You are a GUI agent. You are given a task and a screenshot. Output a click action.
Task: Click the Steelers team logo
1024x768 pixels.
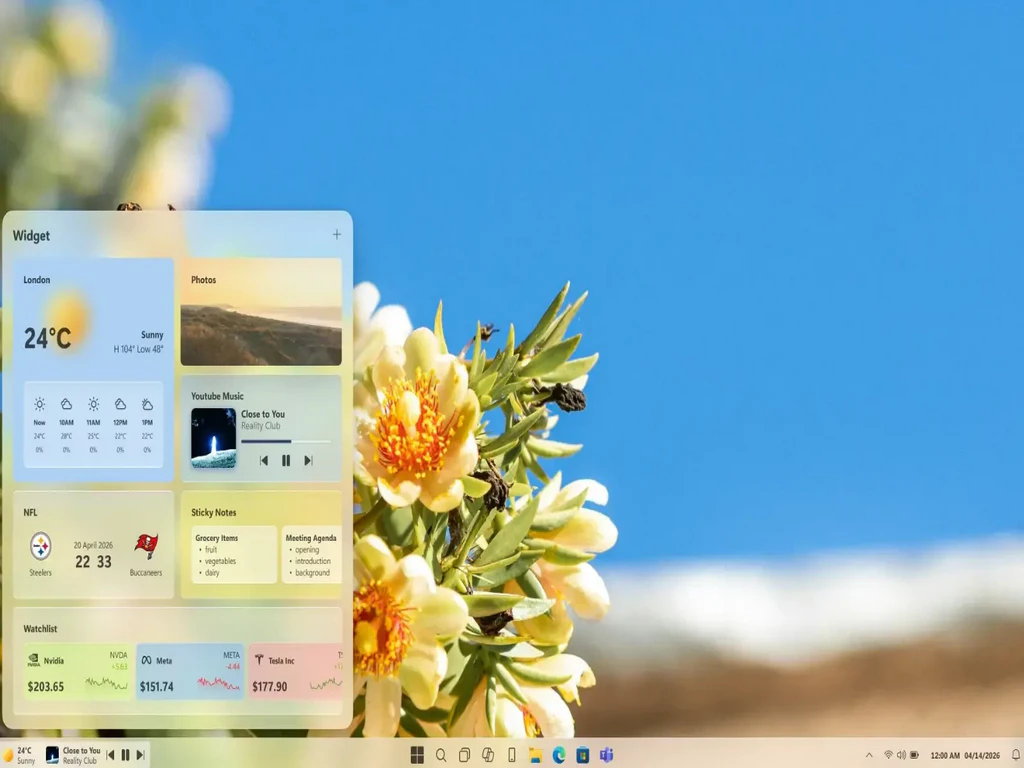40,546
